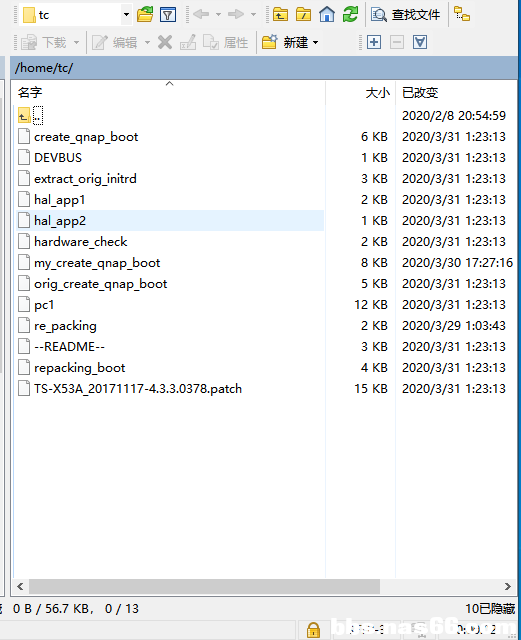
Task: Select file hal_app1
Action: click(60, 200)
